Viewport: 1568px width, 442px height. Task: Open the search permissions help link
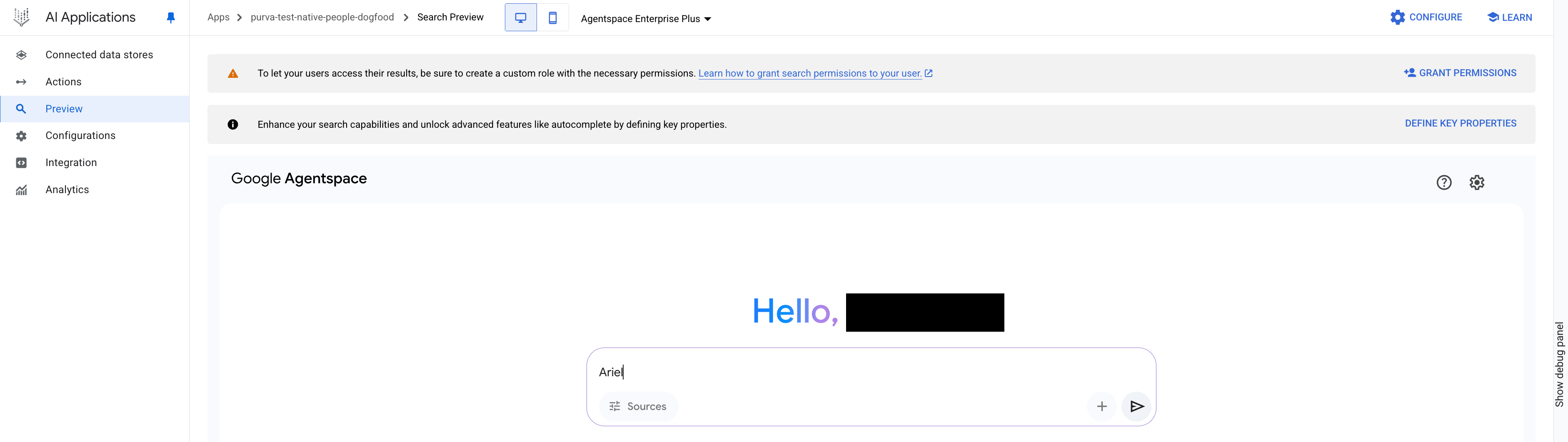[815, 74]
